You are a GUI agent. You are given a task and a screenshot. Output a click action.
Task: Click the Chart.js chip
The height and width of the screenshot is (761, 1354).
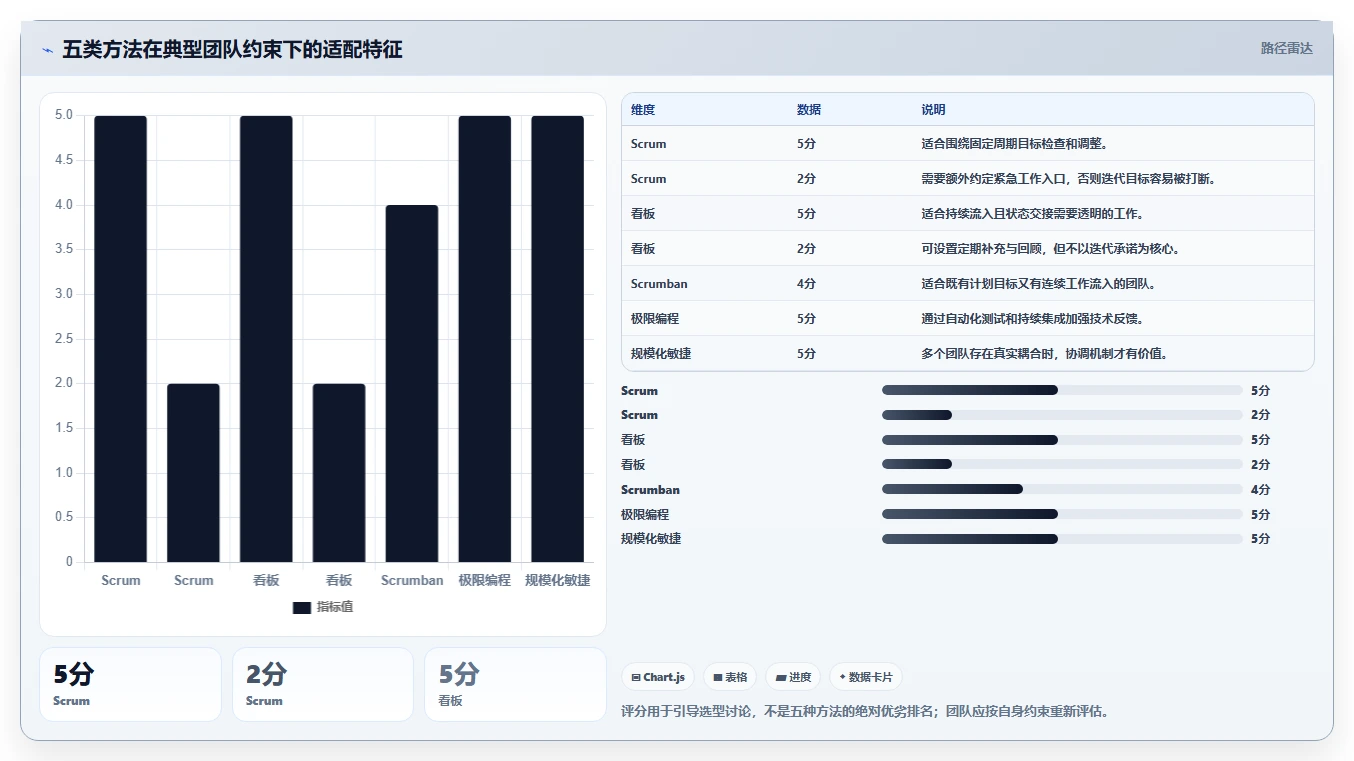pos(658,677)
